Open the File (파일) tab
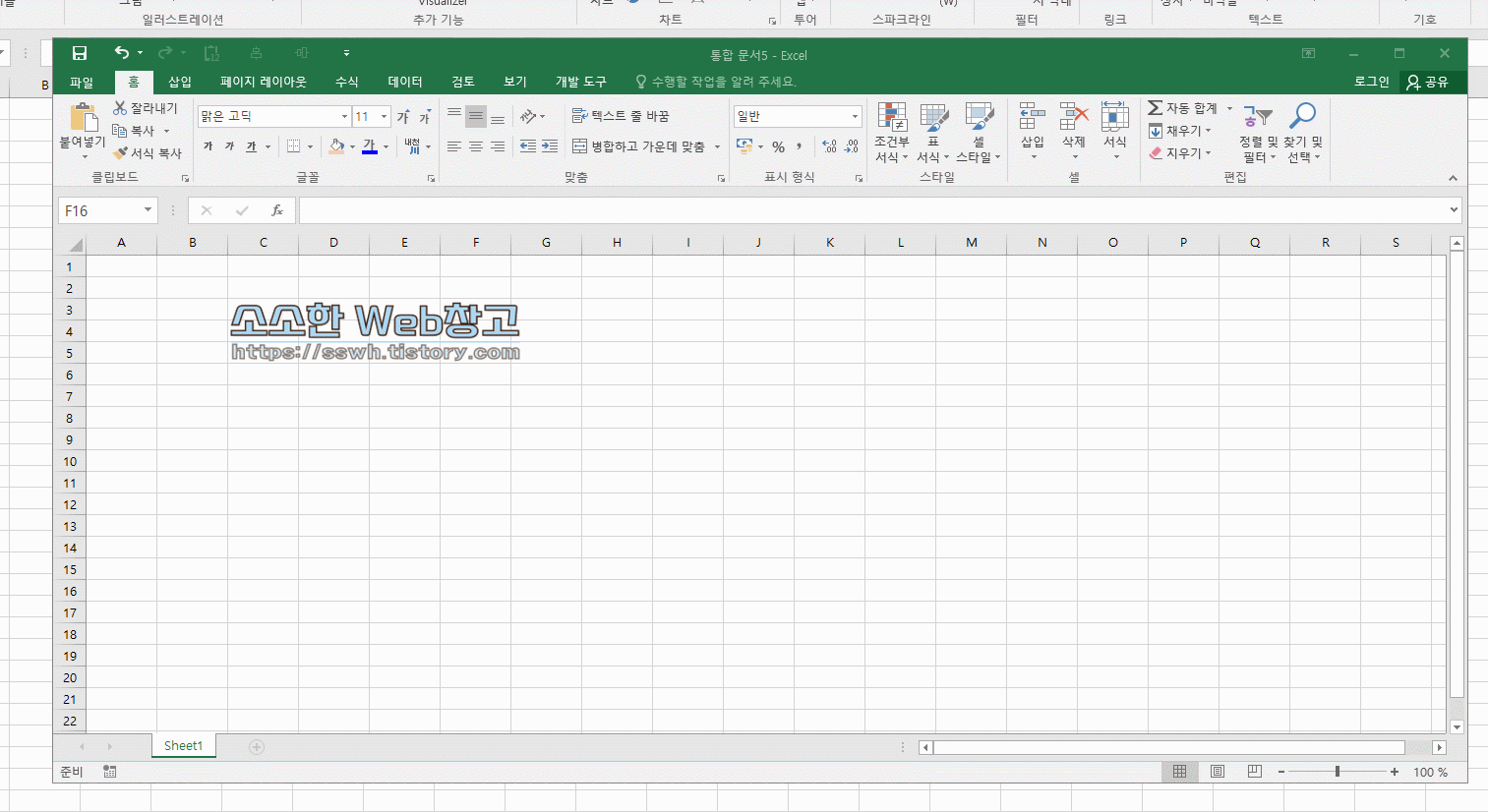The width and height of the screenshot is (1488, 812). [x=82, y=83]
